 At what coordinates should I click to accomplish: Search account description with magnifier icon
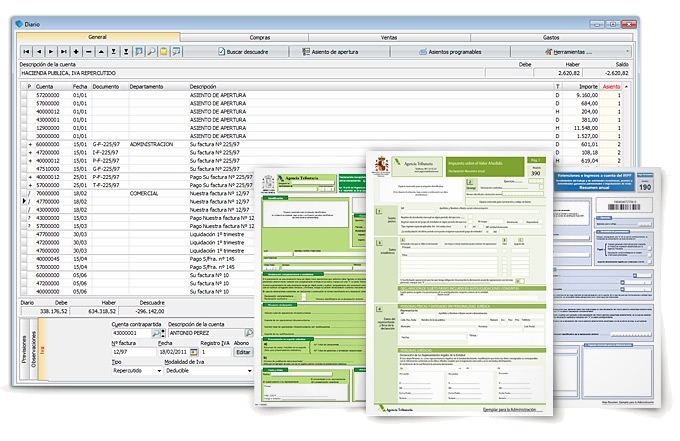pos(249,334)
